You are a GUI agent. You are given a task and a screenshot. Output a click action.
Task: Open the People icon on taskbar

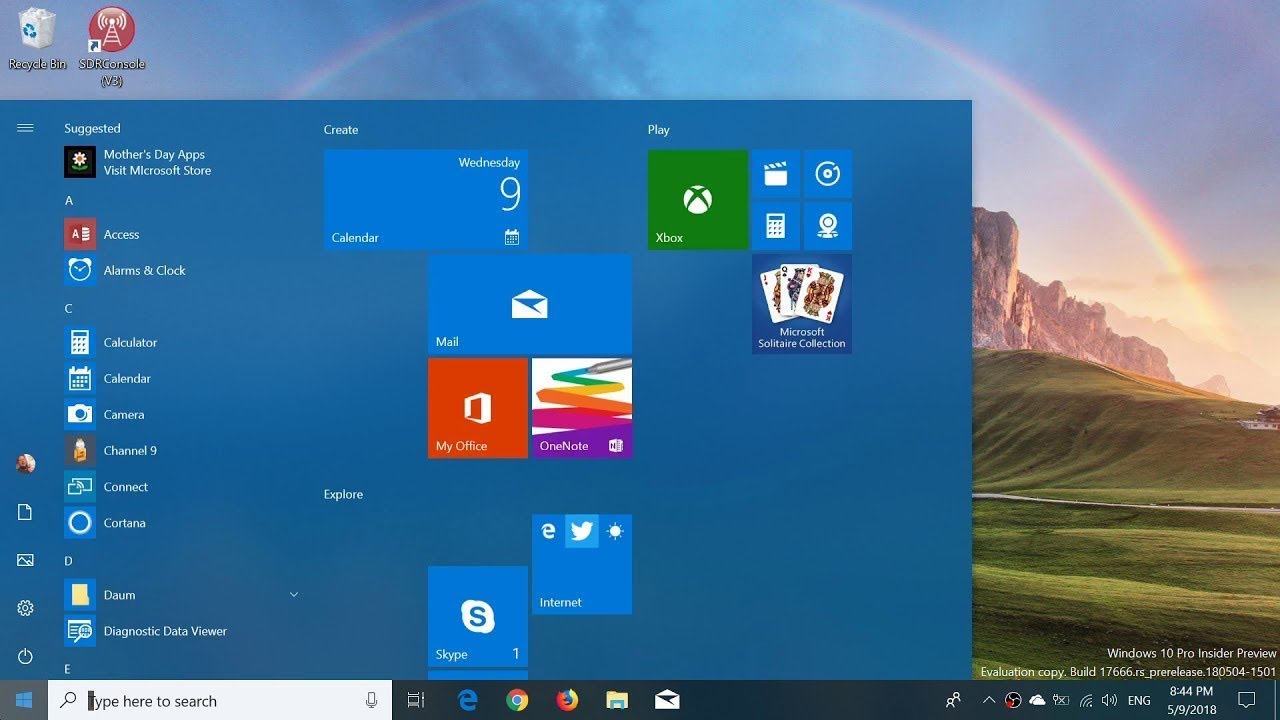[953, 700]
